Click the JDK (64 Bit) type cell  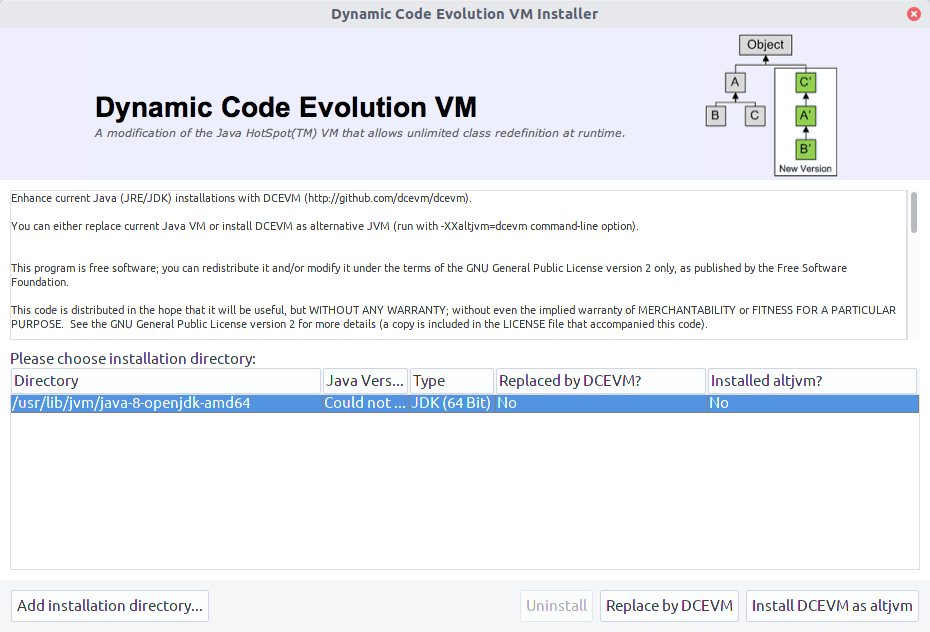(x=451, y=403)
